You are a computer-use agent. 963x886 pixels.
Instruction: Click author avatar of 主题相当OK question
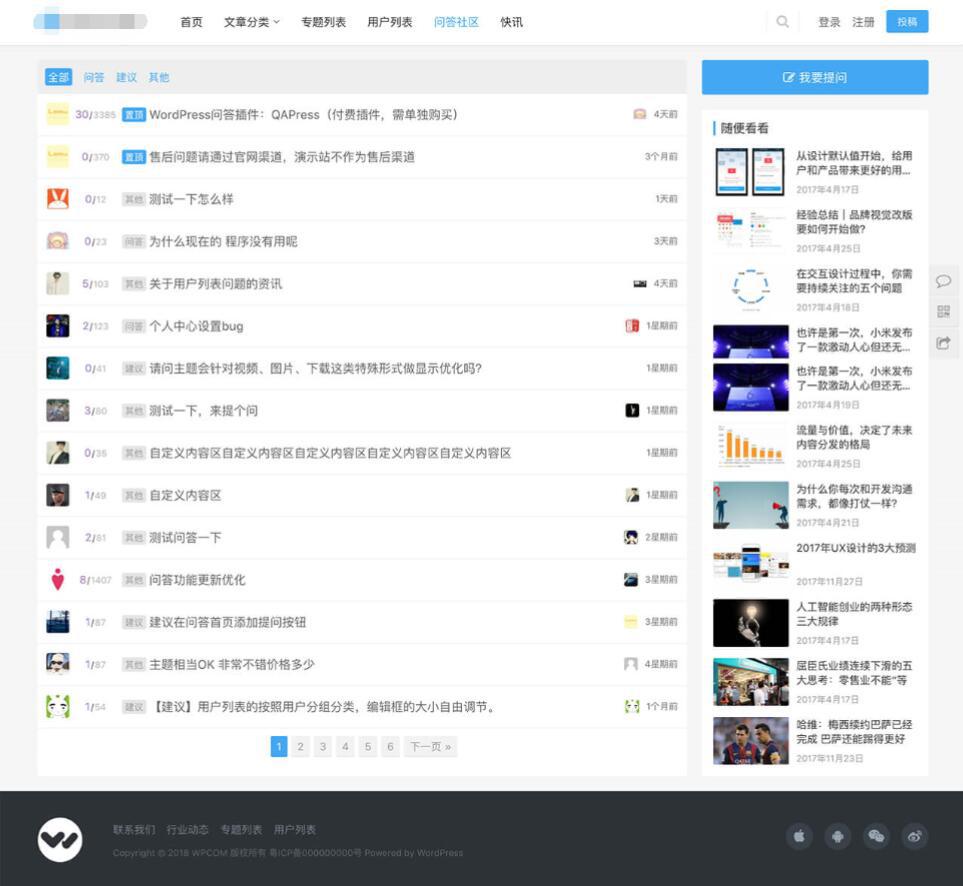[58, 664]
